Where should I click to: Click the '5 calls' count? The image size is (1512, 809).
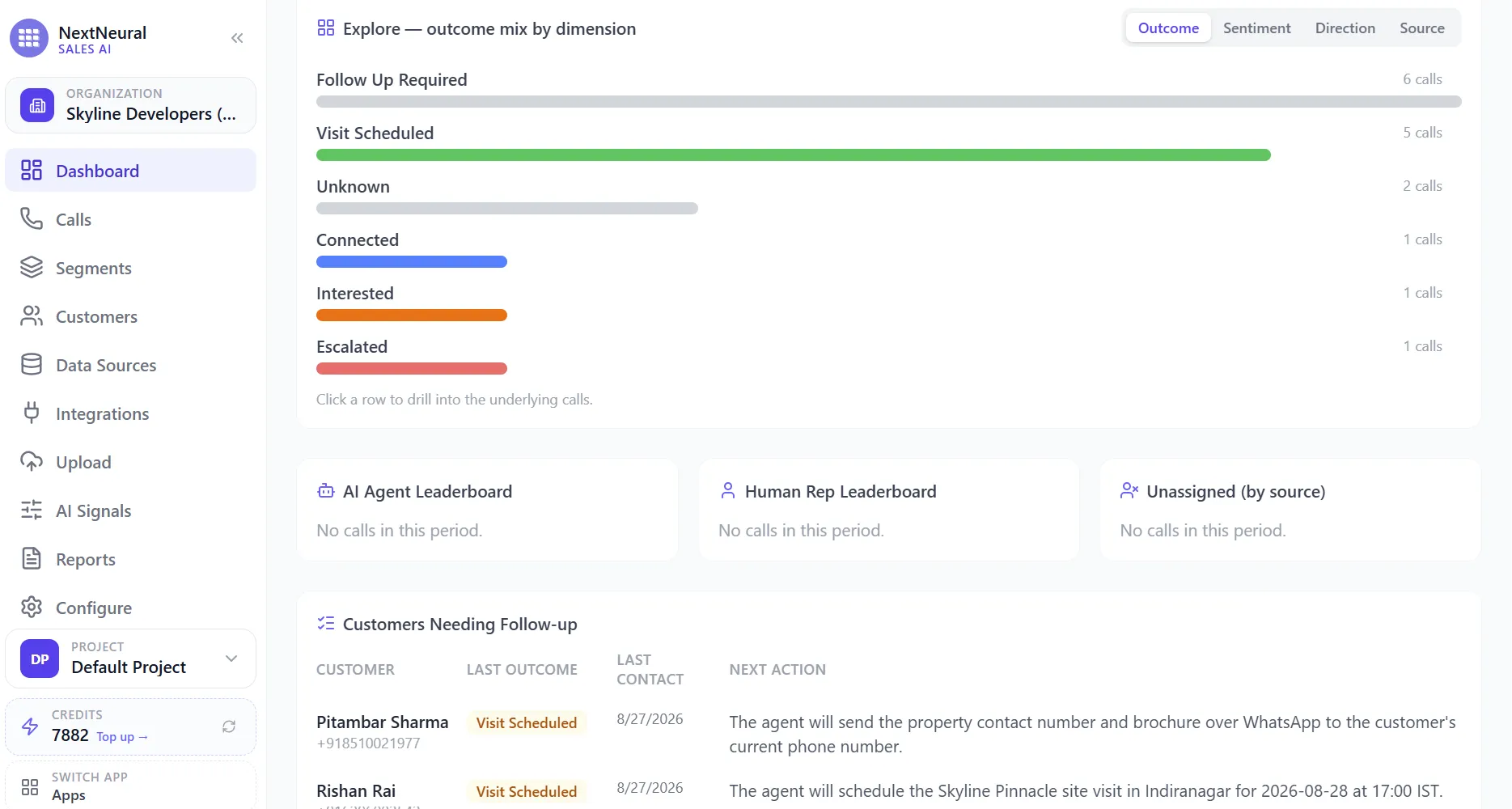(1422, 132)
